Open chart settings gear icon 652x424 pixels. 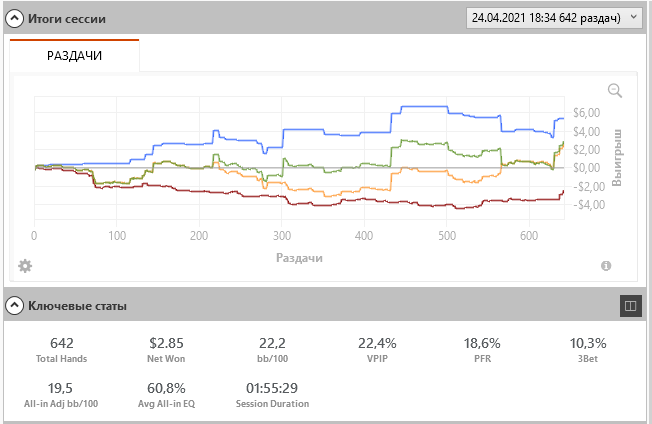pyautogui.click(x=25, y=266)
